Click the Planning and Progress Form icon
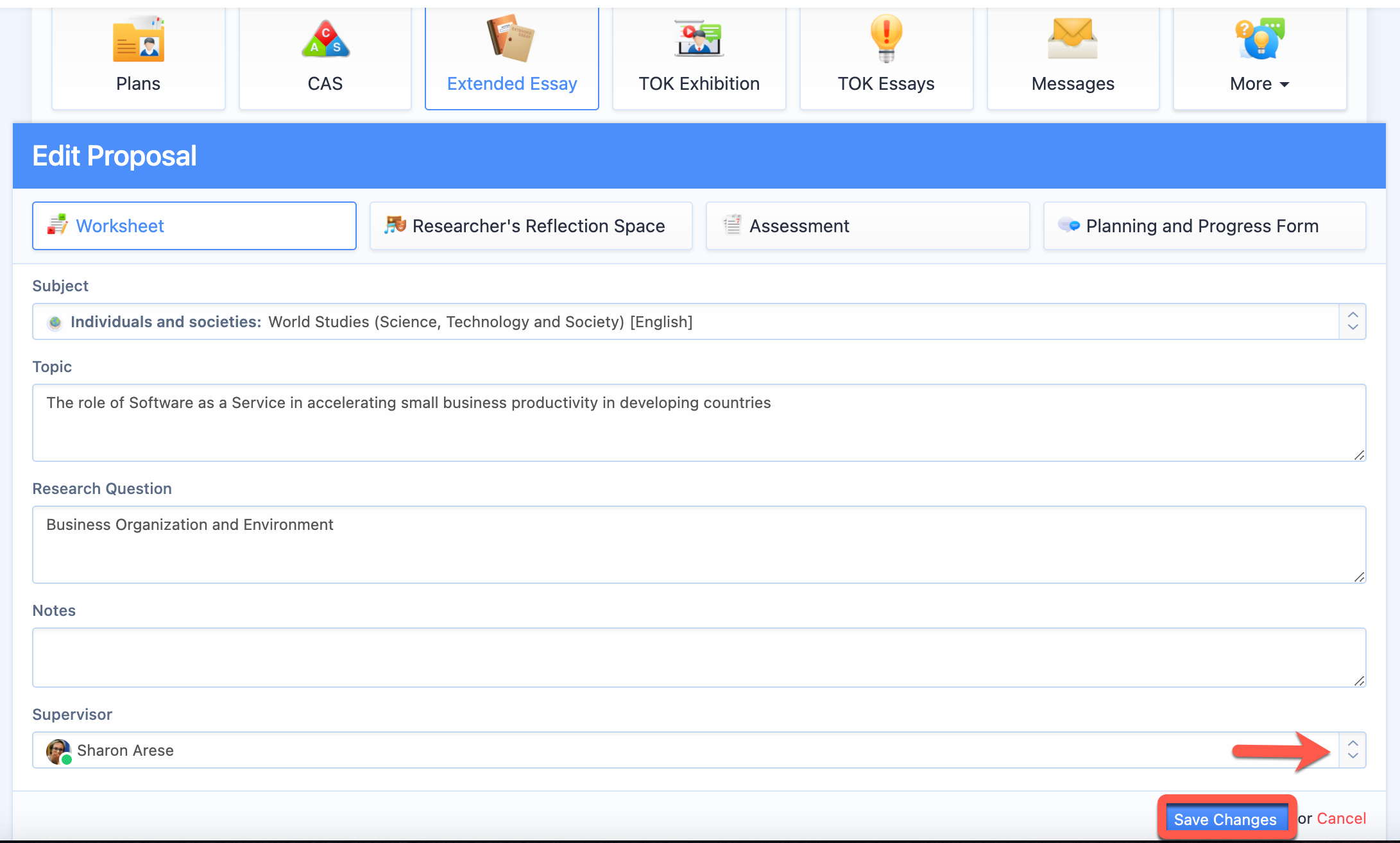Viewport: 1400px width, 843px height. [1069, 225]
